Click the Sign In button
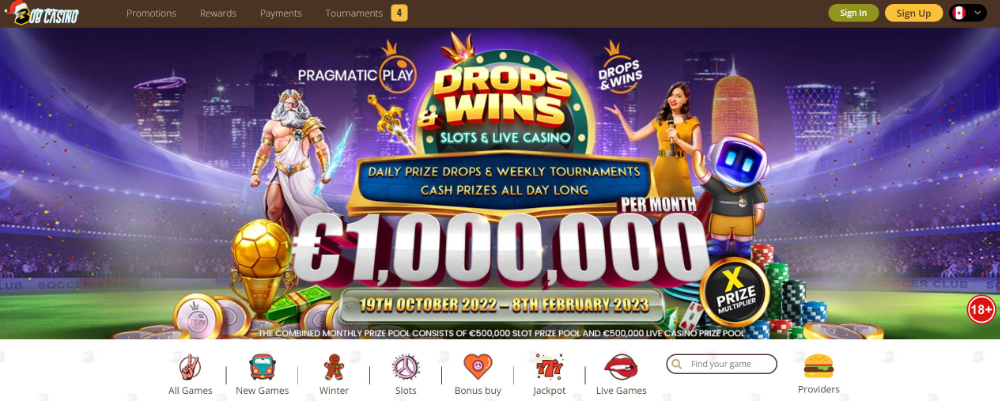This screenshot has height=401, width=1000. [x=853, y=13]
